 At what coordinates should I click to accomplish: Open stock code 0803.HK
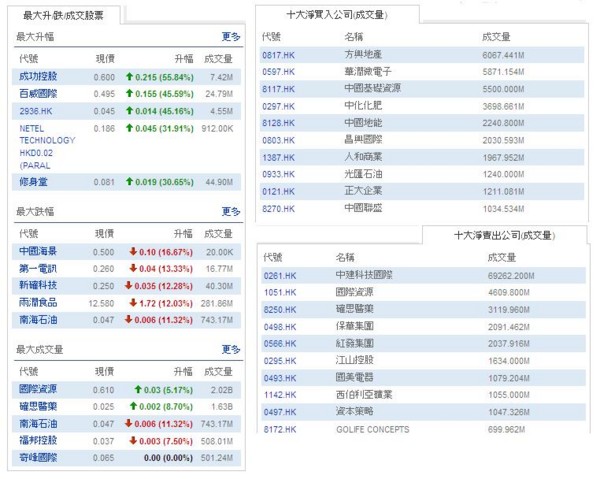[279, 140]
